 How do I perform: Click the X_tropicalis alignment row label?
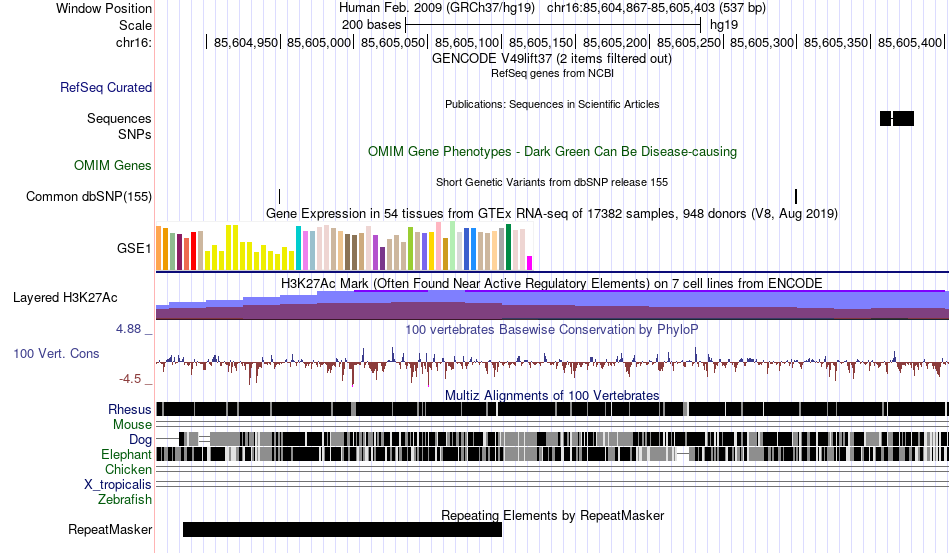point(118,485)
